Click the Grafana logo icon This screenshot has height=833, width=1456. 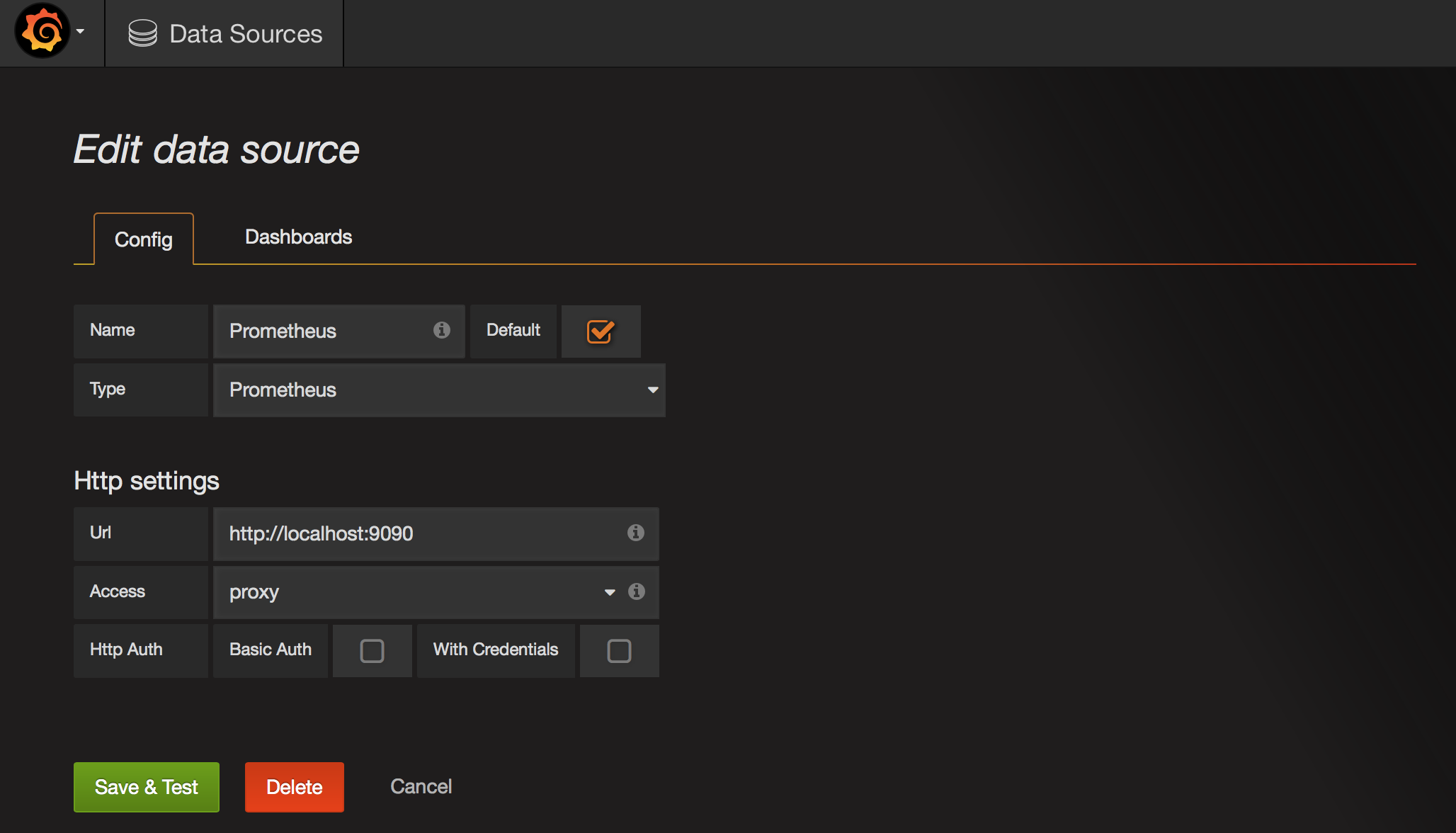pyautogui.click(x=42, y=32)
